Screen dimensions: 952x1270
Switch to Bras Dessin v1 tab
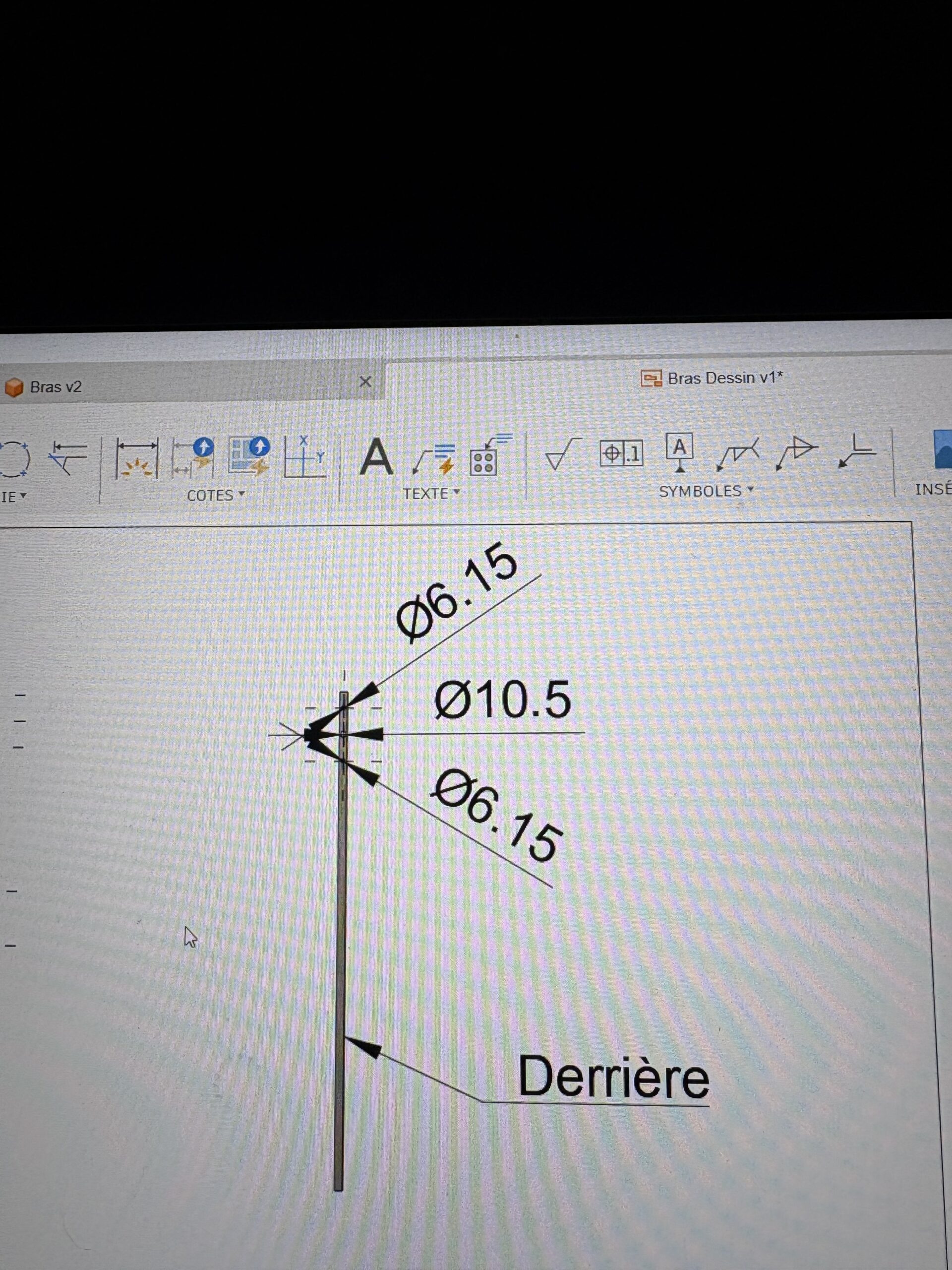724,378
